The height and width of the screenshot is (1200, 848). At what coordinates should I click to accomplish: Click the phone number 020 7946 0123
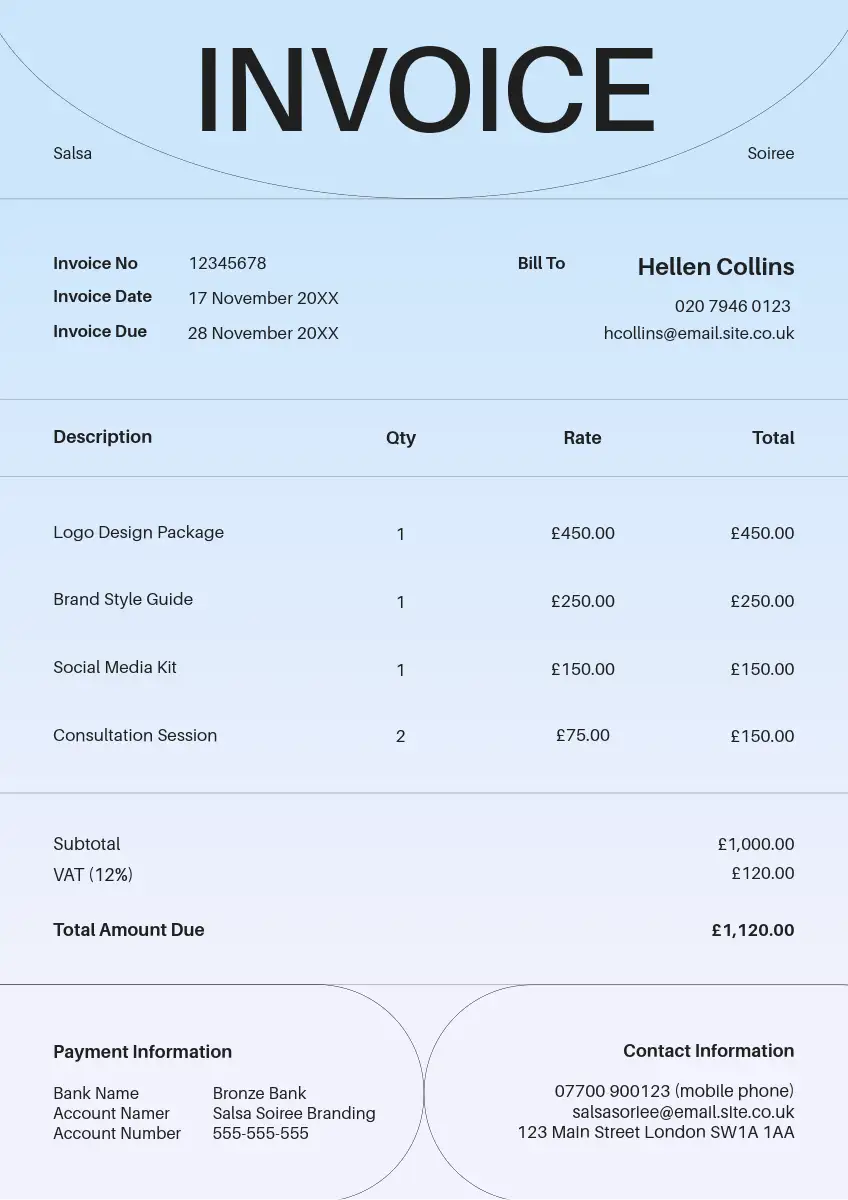point(732,306)
